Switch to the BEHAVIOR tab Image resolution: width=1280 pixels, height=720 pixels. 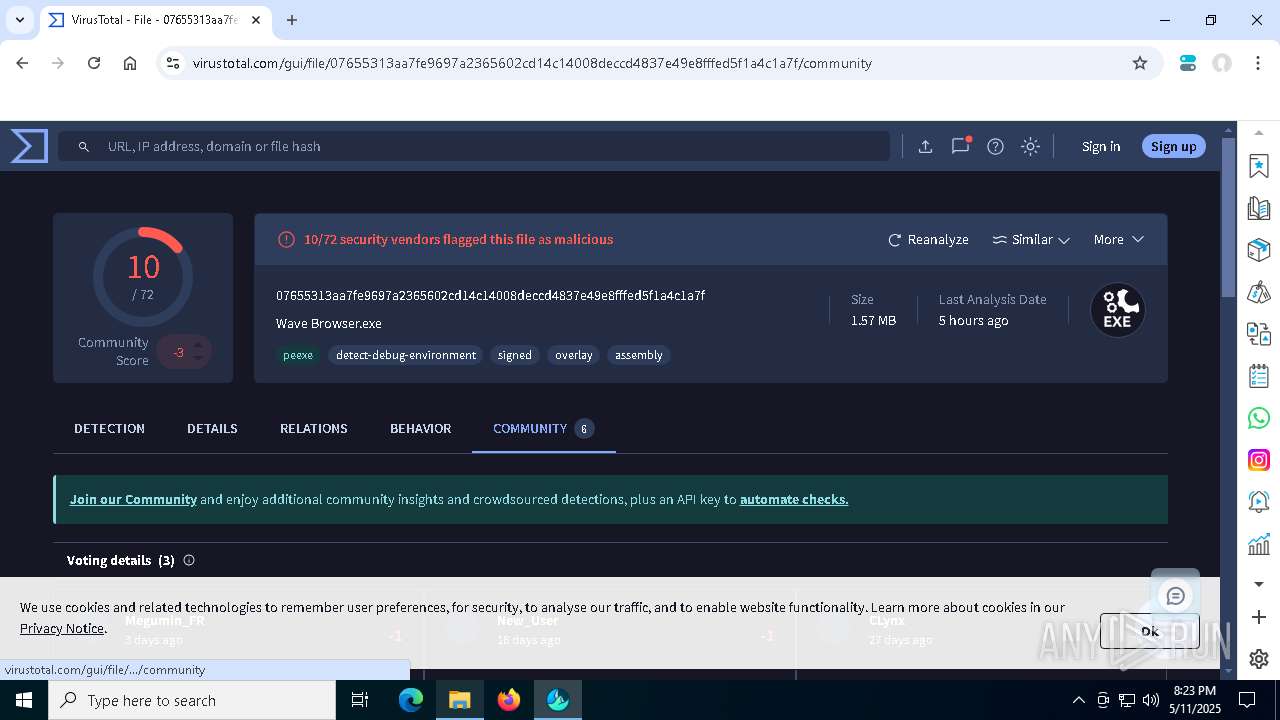pyautogui.click(x=420, y=428)
